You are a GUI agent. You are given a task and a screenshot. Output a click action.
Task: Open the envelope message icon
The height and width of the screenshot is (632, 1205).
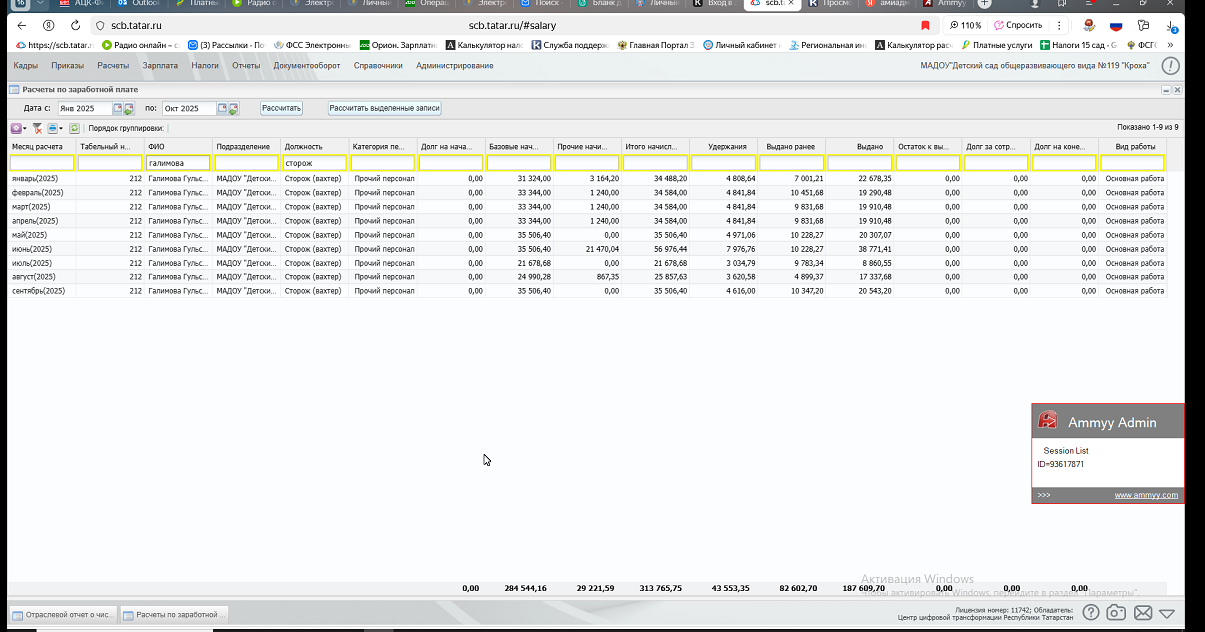(x=1143, y=613)
